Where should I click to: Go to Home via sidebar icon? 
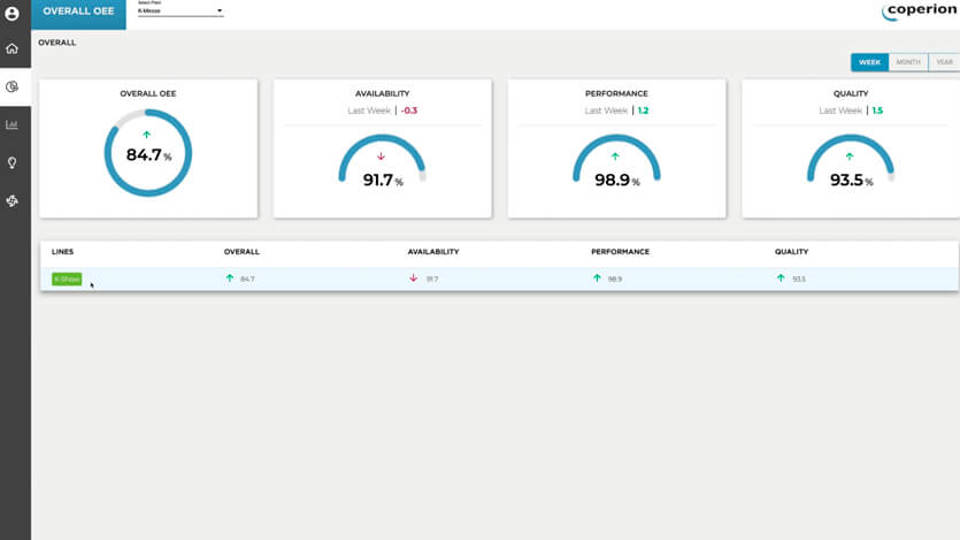[13, 49]
